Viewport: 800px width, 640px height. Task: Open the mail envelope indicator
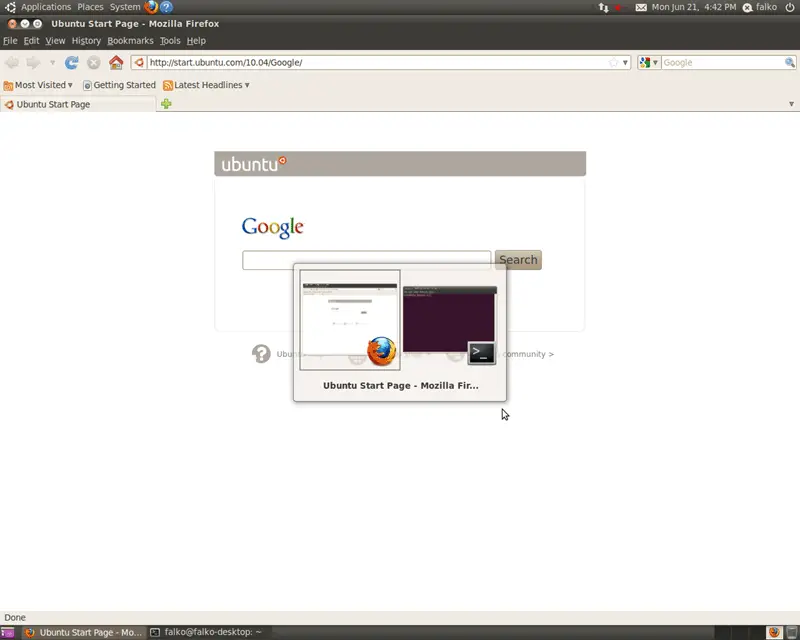click(x=641, y=7)
